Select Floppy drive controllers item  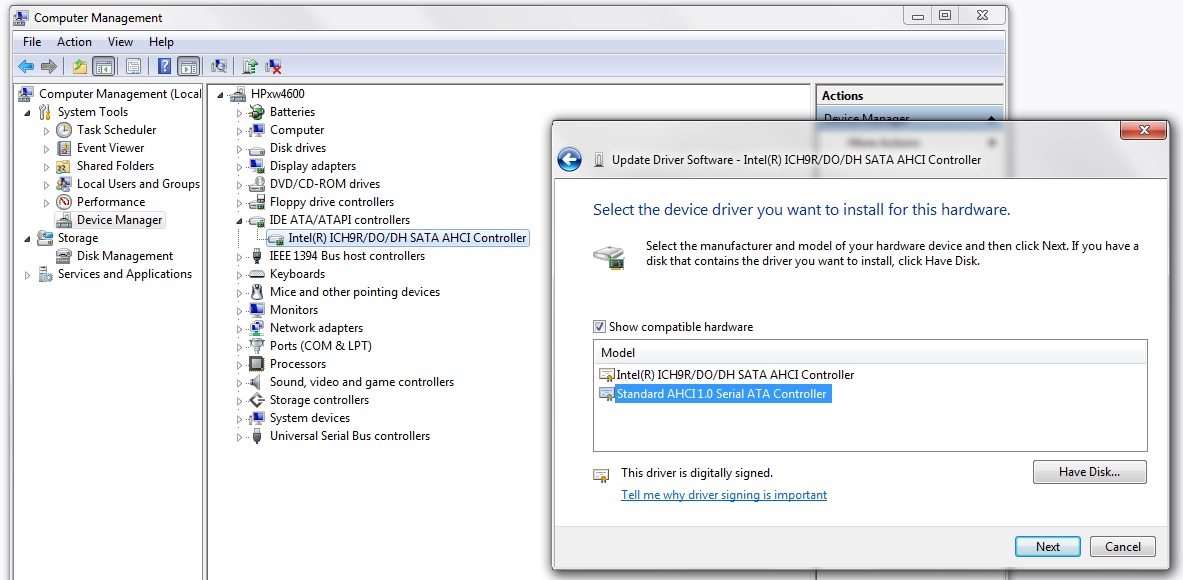[332, 201]
